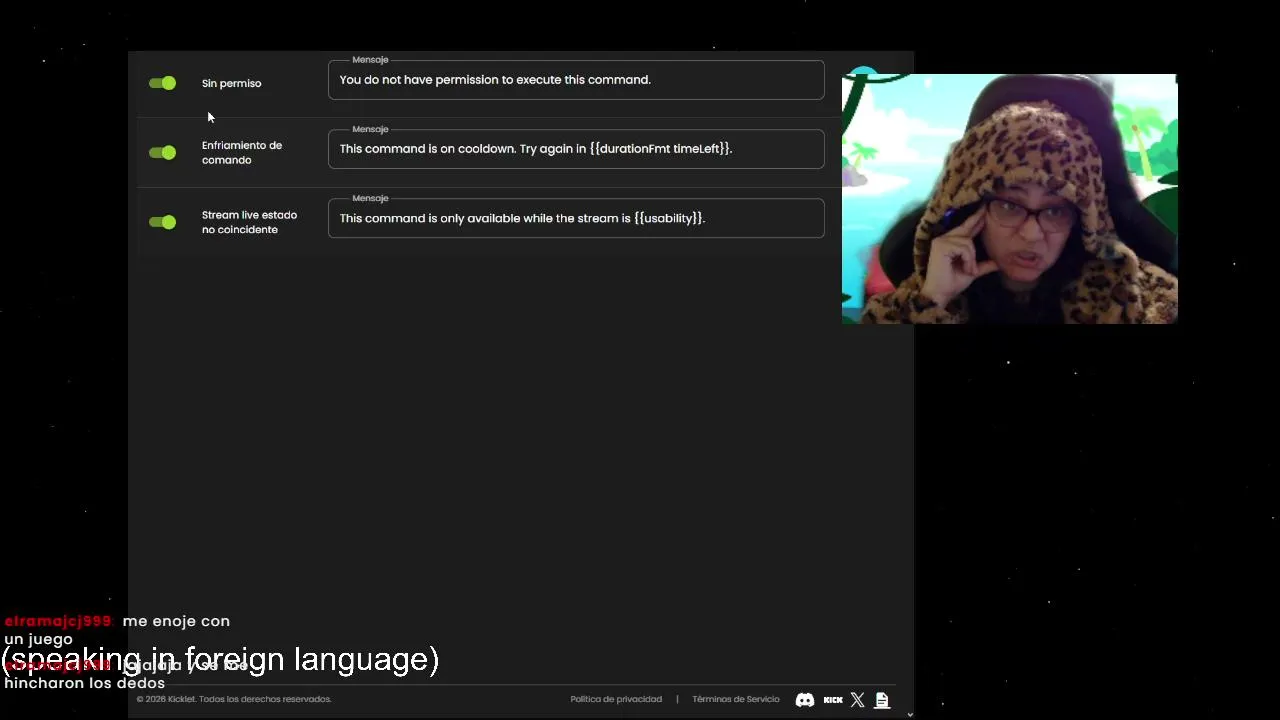Toggle the Enfriamiento de comando switch
Screen dimensions: 1280x720
tap(162, 152)
